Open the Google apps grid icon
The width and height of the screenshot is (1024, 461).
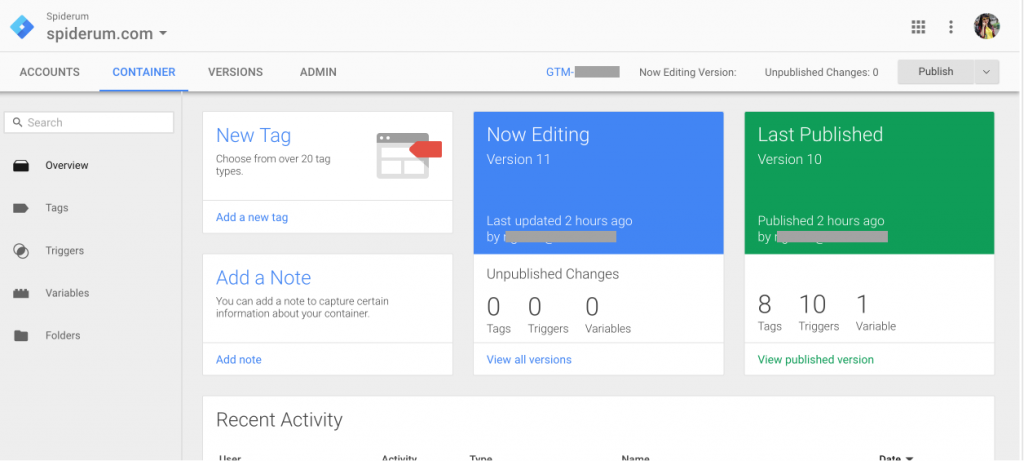(x=918, y=27)
